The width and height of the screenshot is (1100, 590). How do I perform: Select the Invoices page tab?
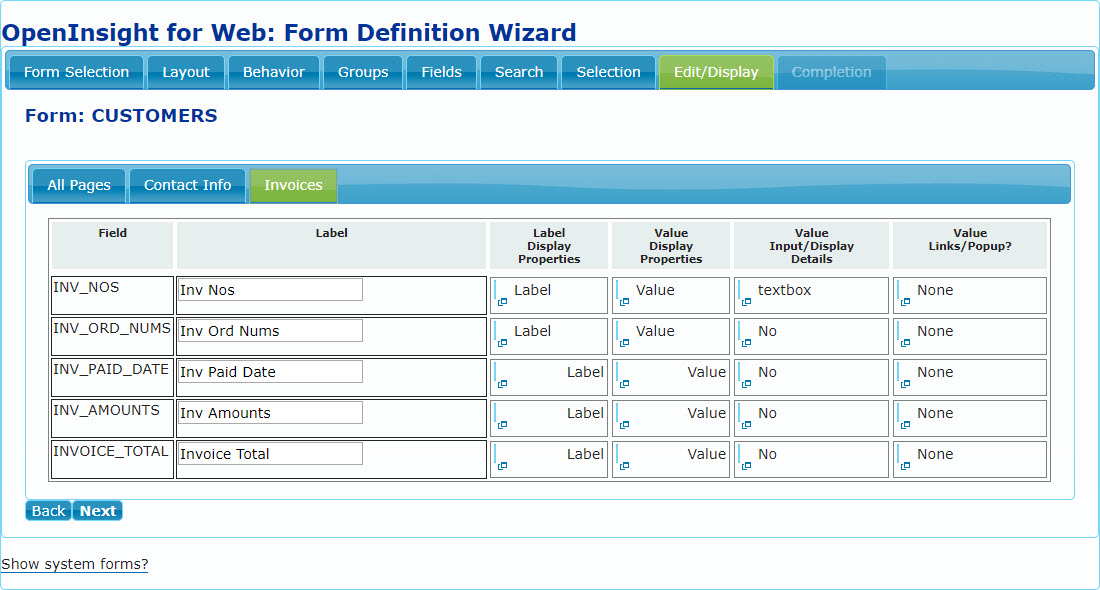tap(293, 185)
